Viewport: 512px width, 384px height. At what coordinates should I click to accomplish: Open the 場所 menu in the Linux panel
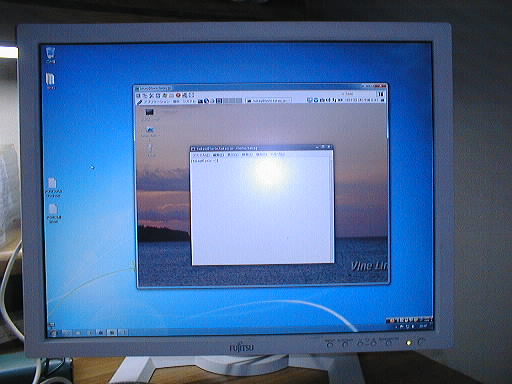[x=176, y=101]
